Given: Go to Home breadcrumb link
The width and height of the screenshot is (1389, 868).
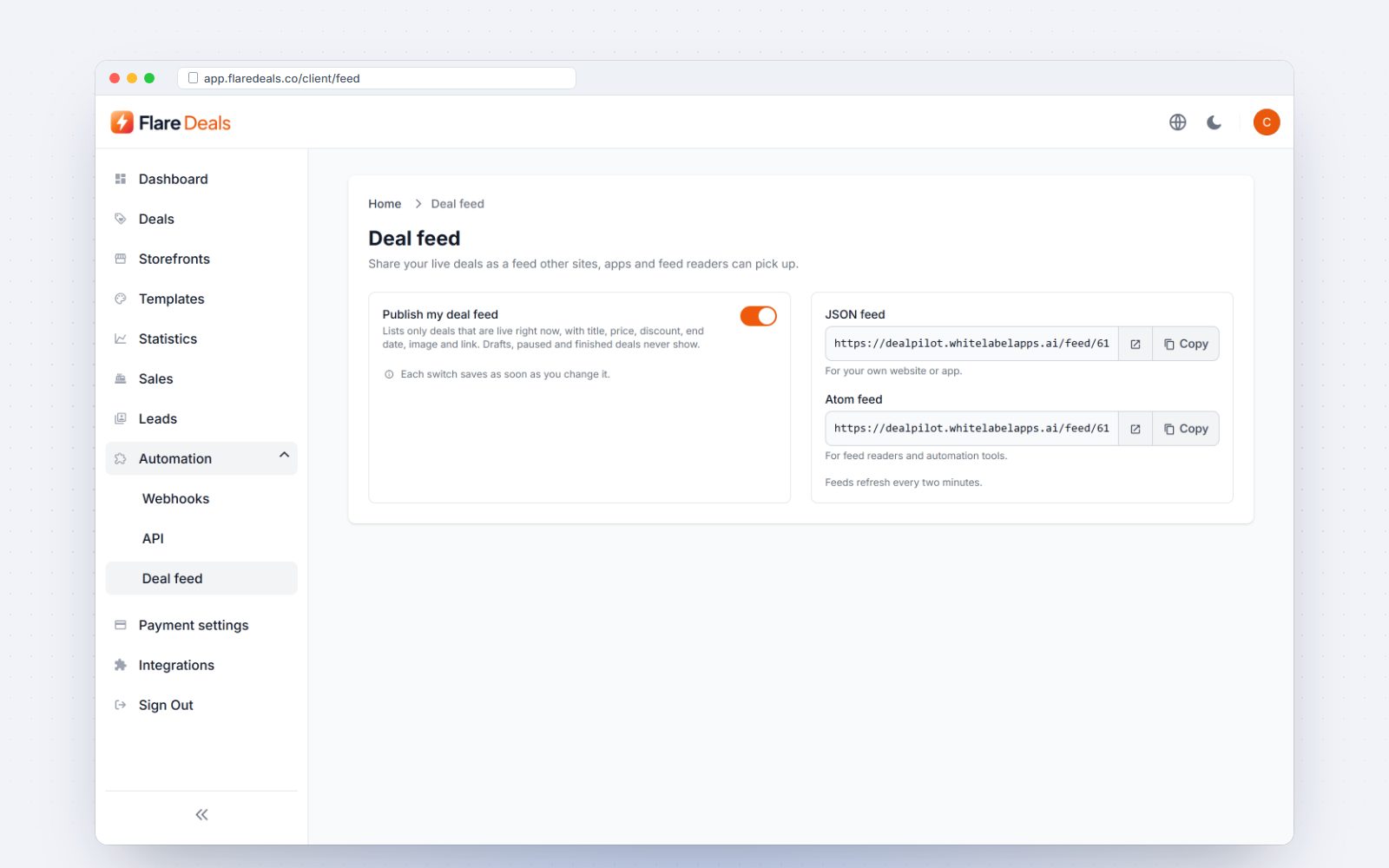Looking at the screenshot, I should tap(385, 204).
